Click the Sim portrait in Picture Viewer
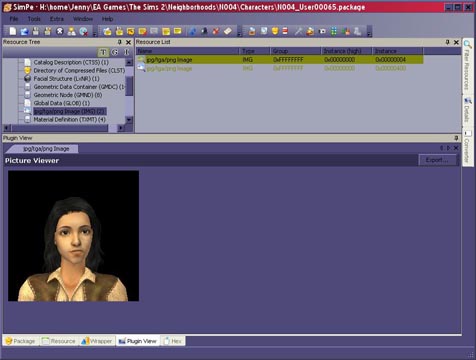Image resolution: width=476 pixels, height=360 pixels. (73, 236)
